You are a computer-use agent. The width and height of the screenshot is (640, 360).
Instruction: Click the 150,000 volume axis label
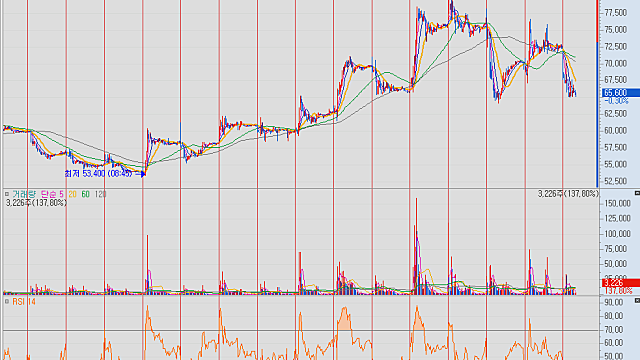click(x=618, y=203)
